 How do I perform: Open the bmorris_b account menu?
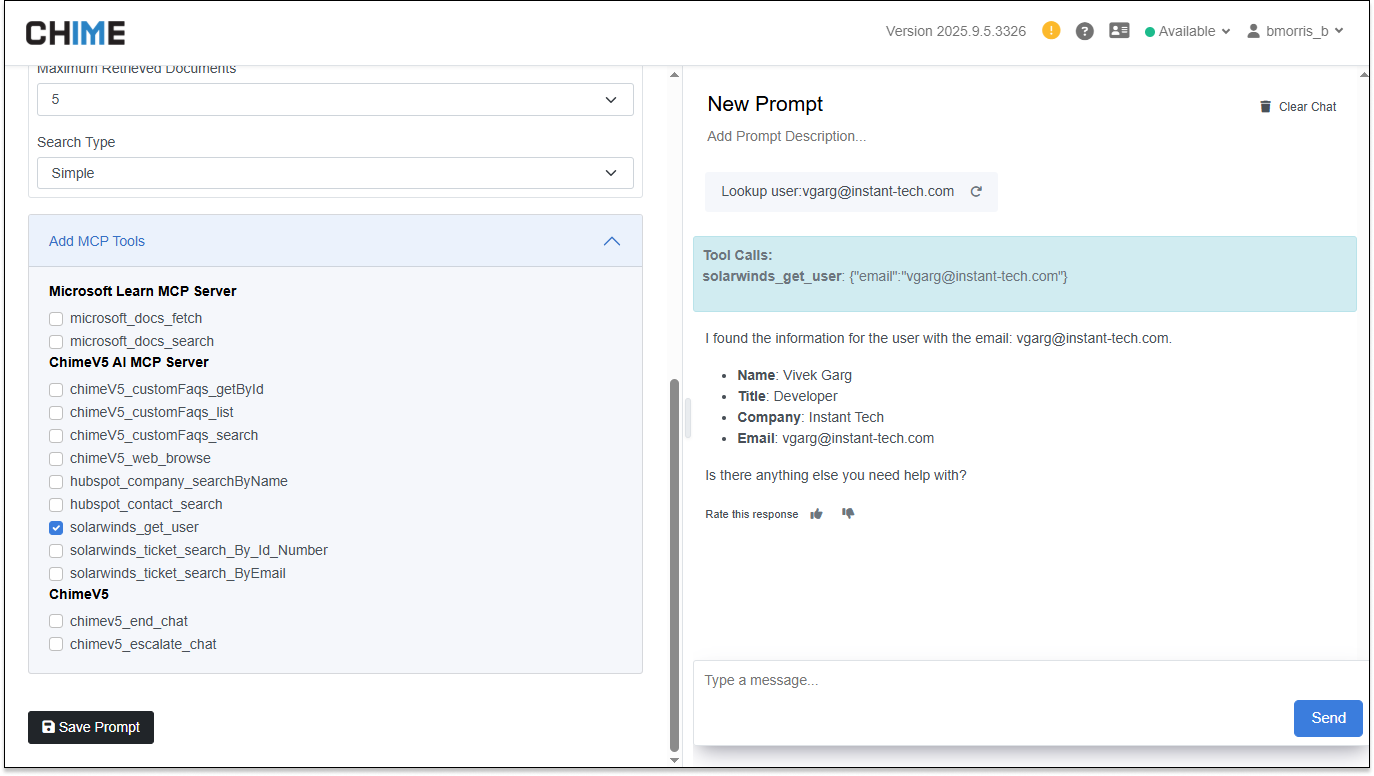(x=1295, y=31)
